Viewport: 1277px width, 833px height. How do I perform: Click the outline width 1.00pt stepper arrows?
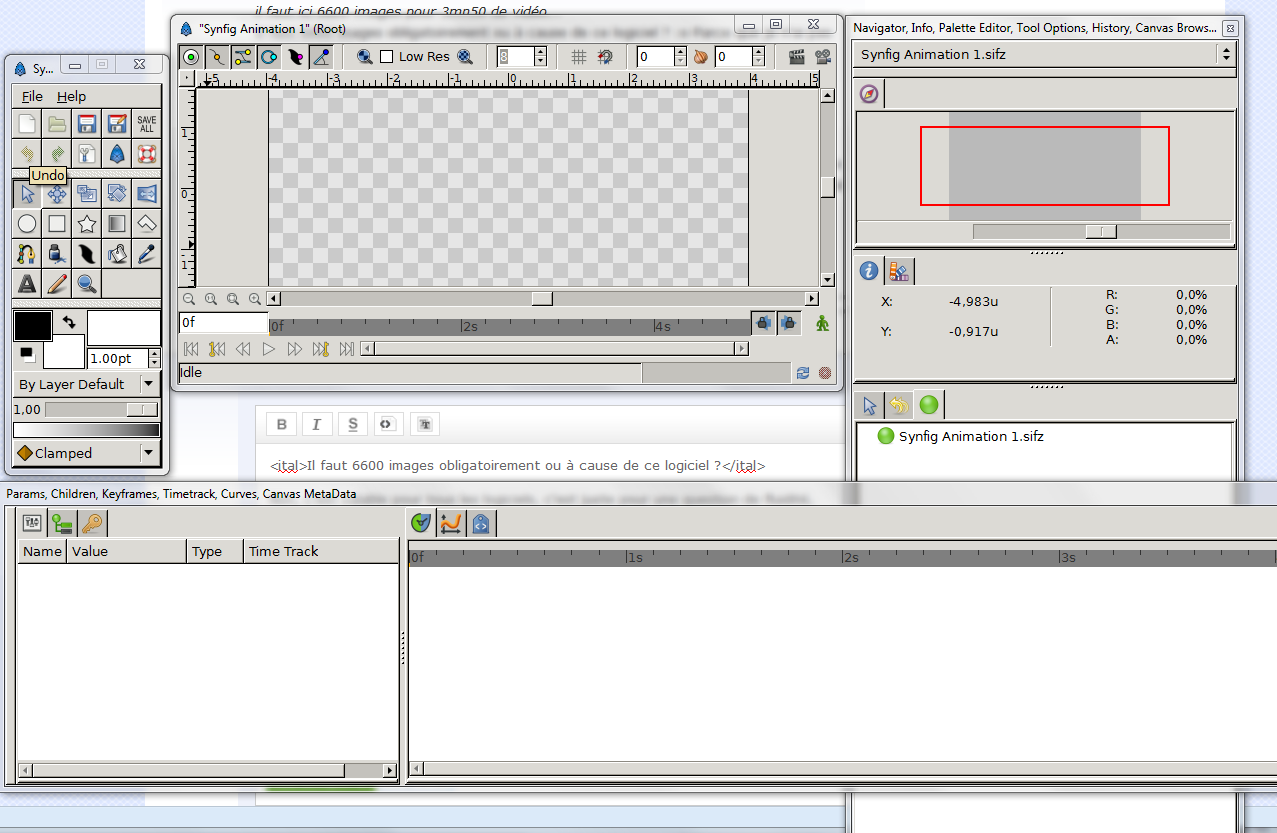click(154, 358)
